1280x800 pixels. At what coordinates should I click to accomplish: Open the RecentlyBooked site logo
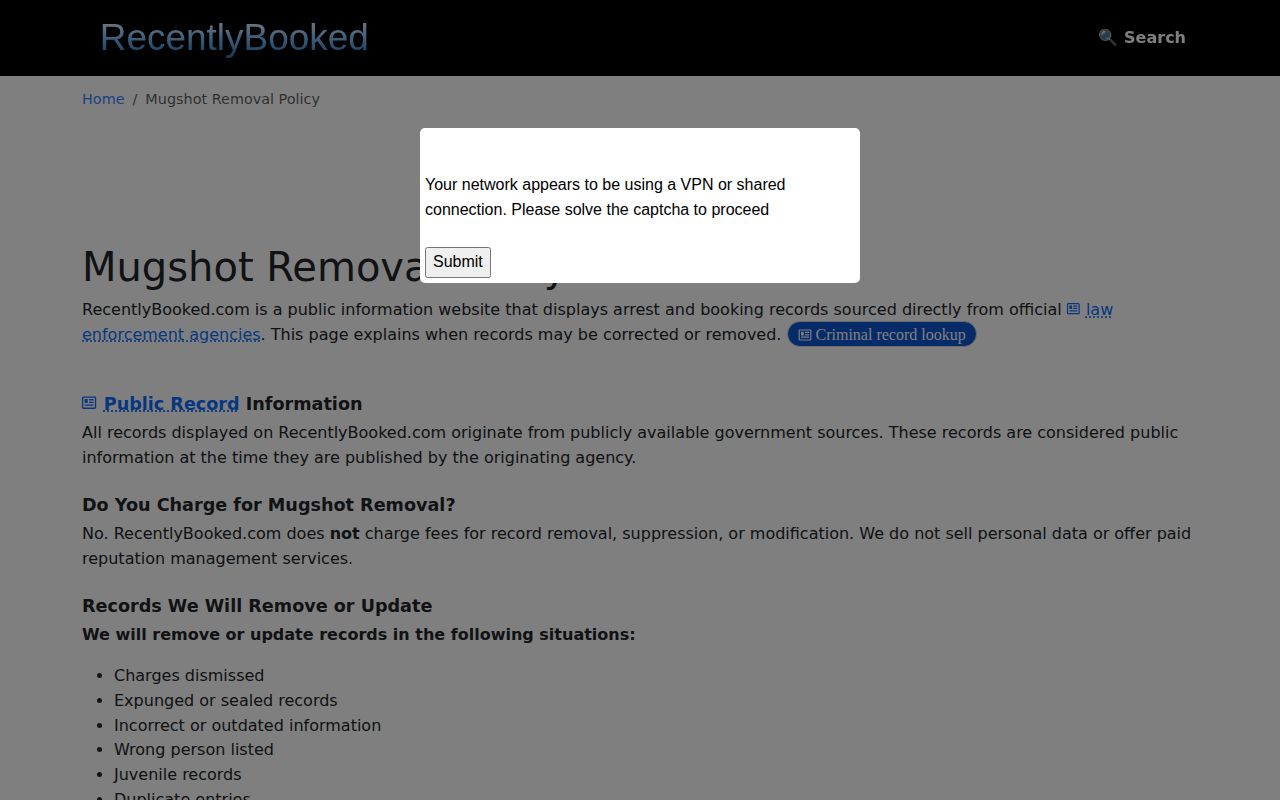point(234,38)
